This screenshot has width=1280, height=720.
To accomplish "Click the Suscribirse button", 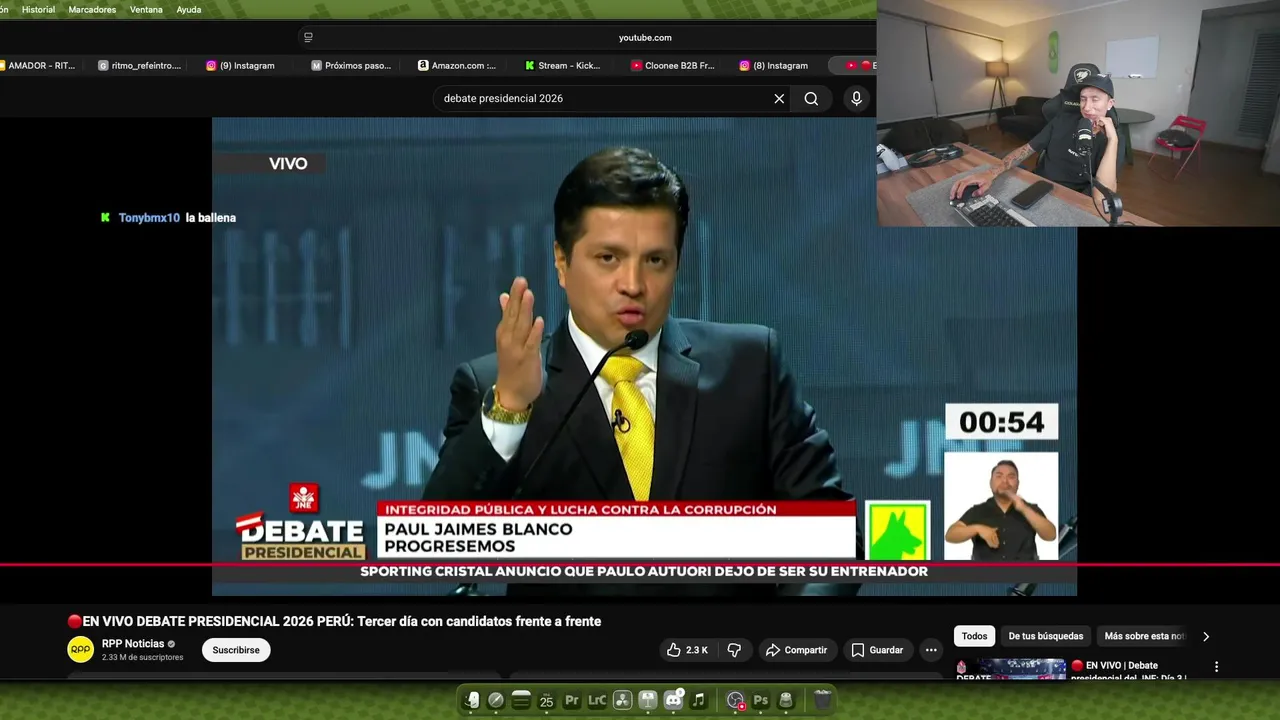I will coord(236,650).
